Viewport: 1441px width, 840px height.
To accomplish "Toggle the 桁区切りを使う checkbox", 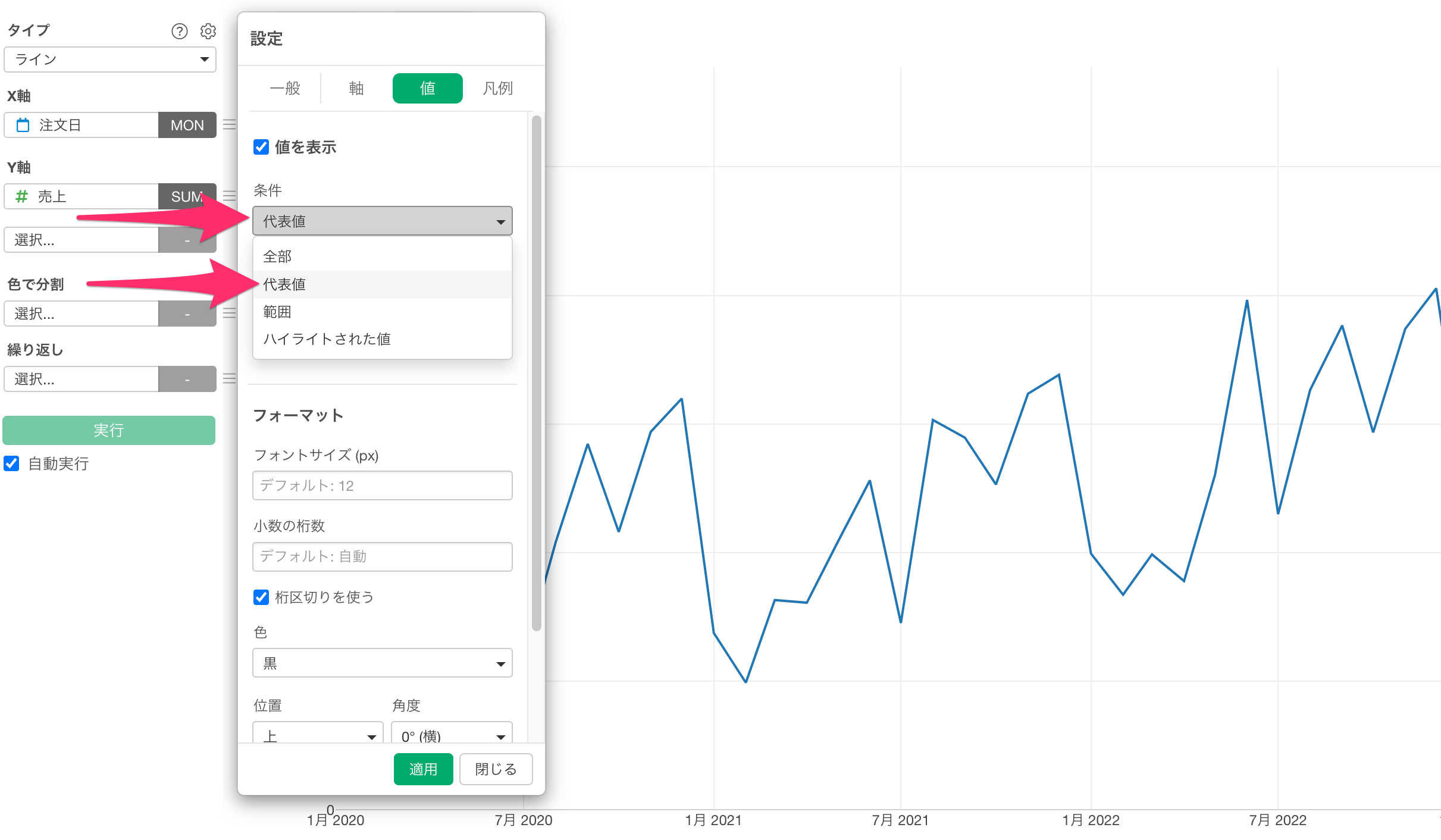I will (x=261, y=597).
